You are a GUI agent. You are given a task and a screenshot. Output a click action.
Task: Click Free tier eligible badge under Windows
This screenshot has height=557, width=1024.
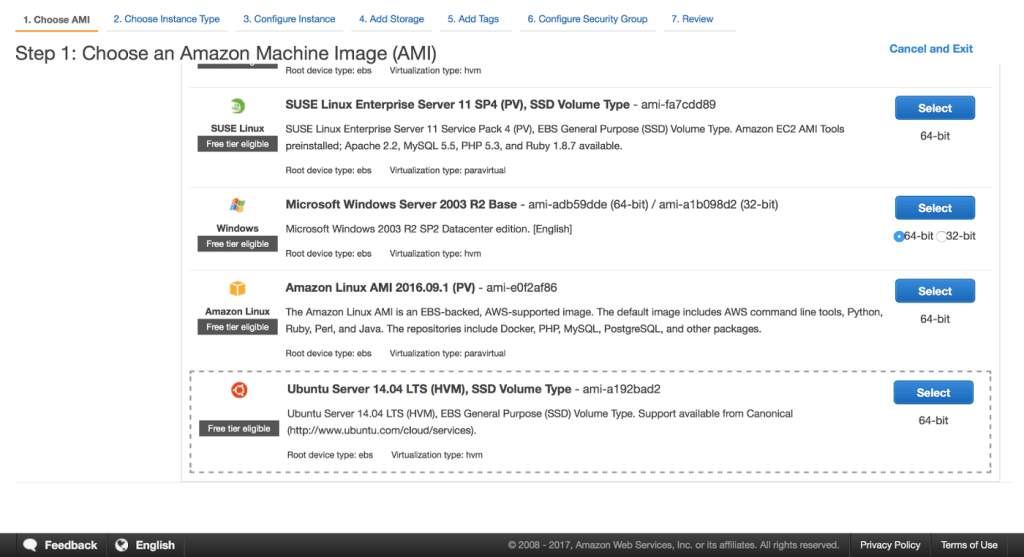pos(238,244)
